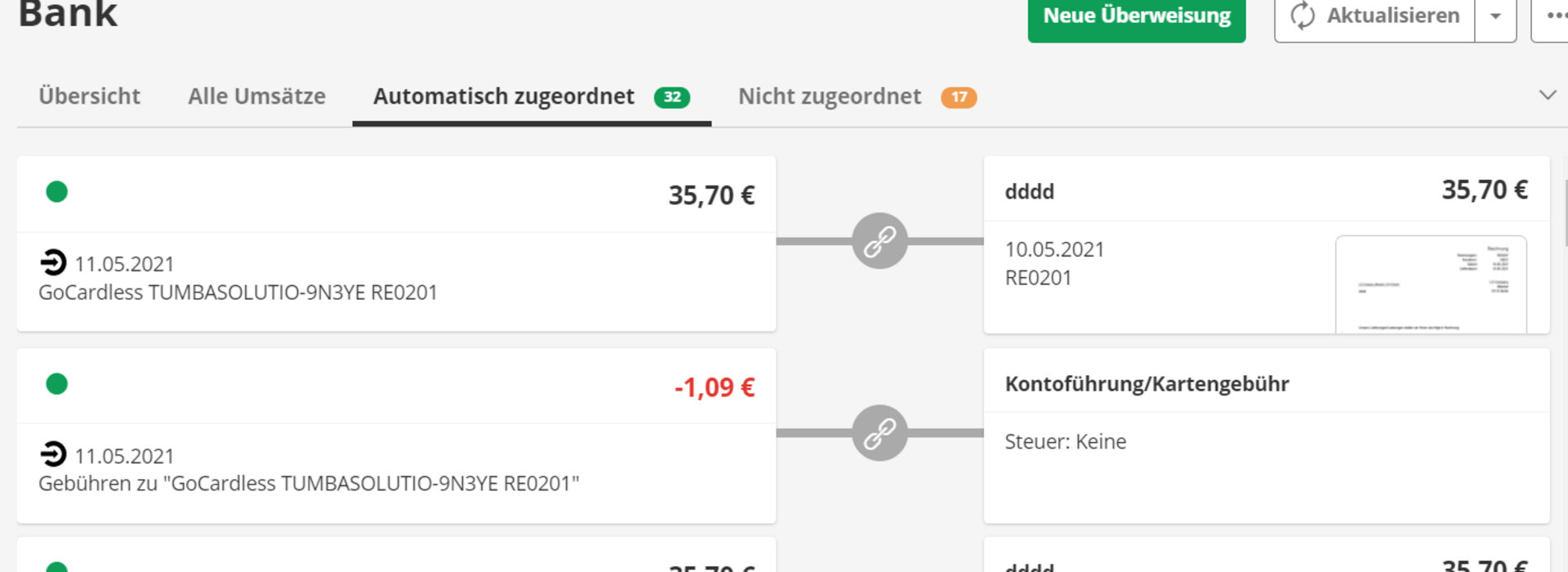Screen dimensions: 1568x572
Task: Click the link icon for the 35,70 € transaction
Action: [880, 241]
